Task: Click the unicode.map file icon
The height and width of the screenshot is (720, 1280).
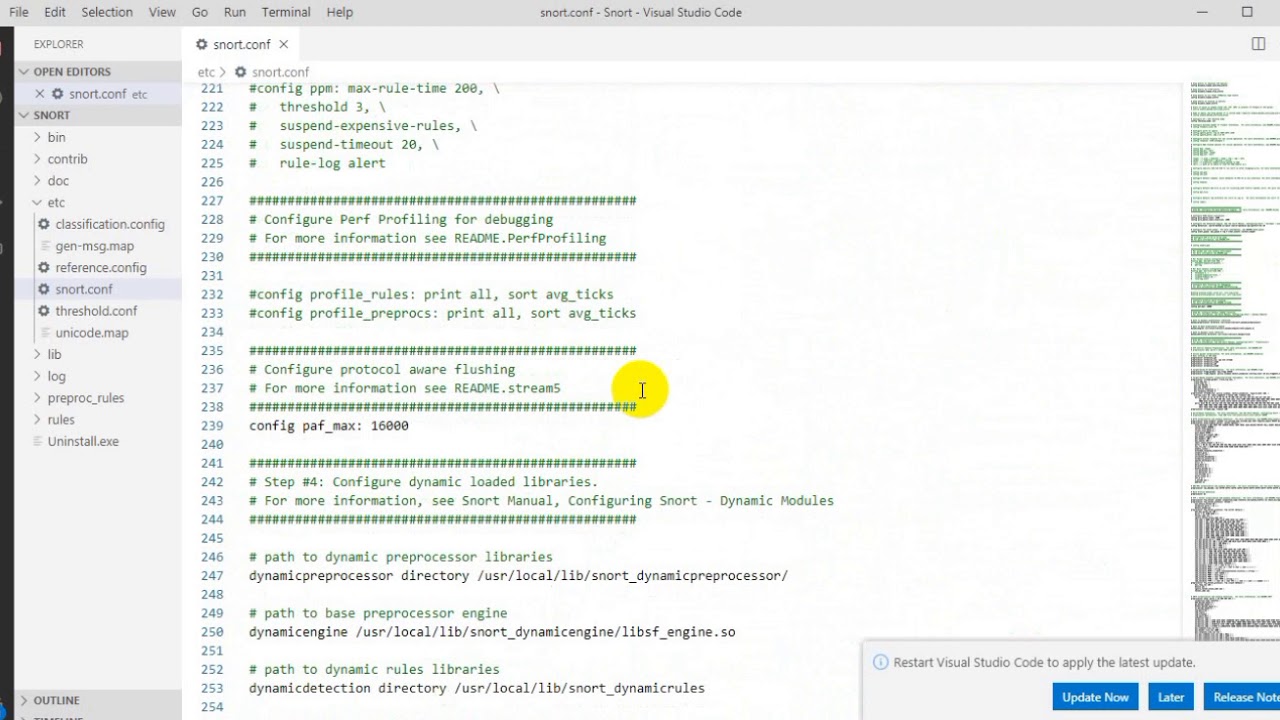Action: (44, 333)
